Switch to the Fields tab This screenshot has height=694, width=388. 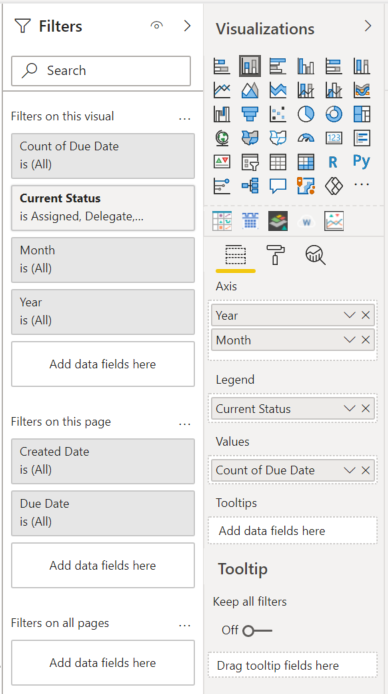pos(235,256)
